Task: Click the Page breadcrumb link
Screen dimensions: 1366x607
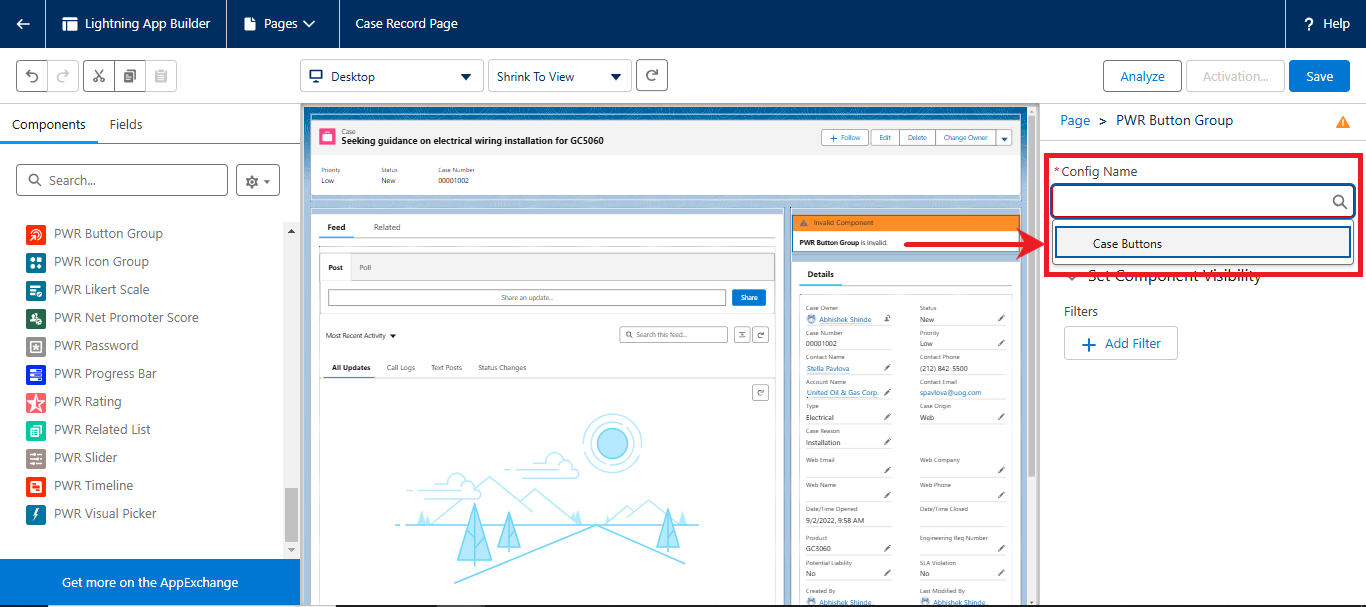Action: [x=1075, y=120]
